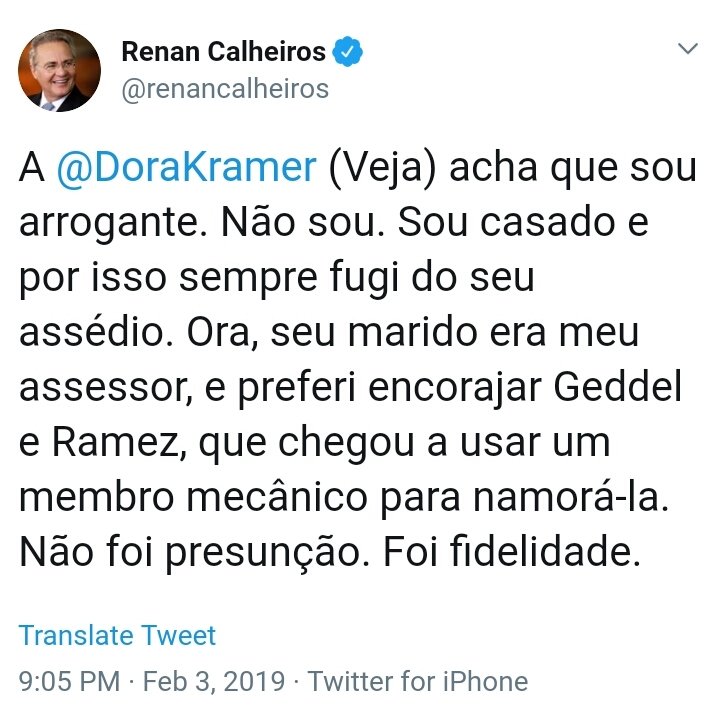Click the tweet line starting with arrogante
This screenshot has height=718, width=720.
(334, 223)
